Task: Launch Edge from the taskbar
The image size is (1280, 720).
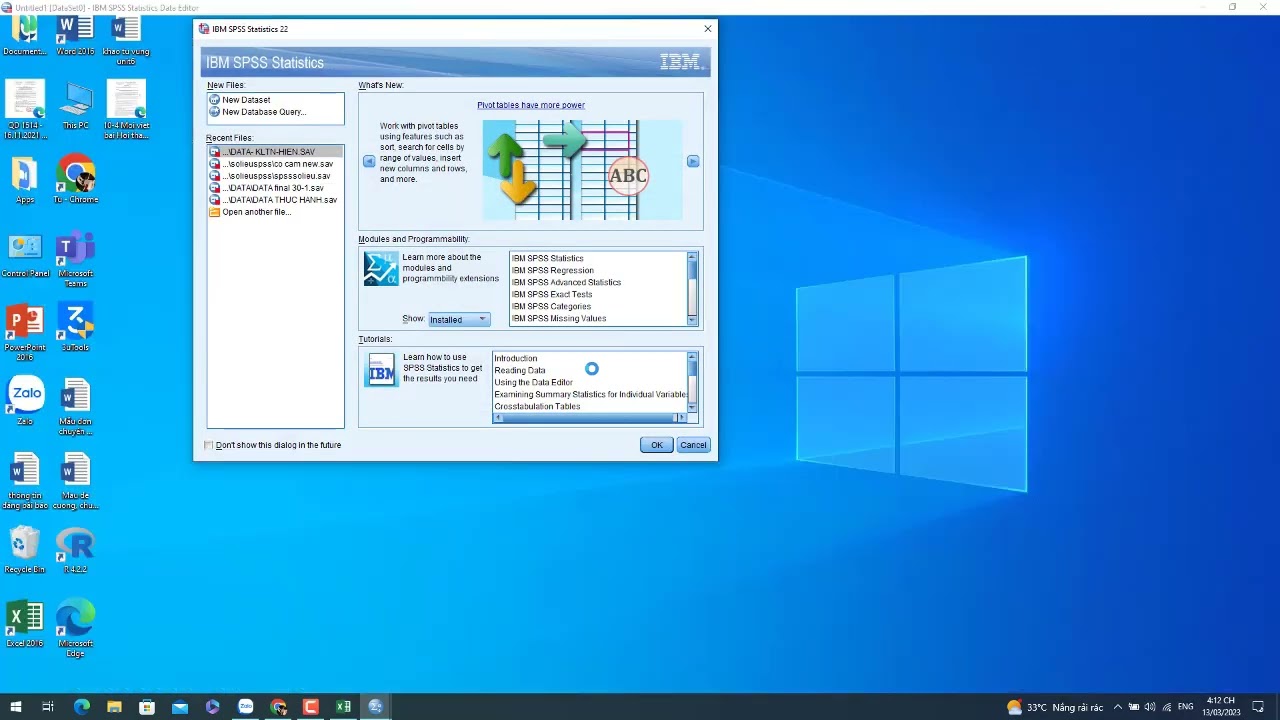Action: 82,707
